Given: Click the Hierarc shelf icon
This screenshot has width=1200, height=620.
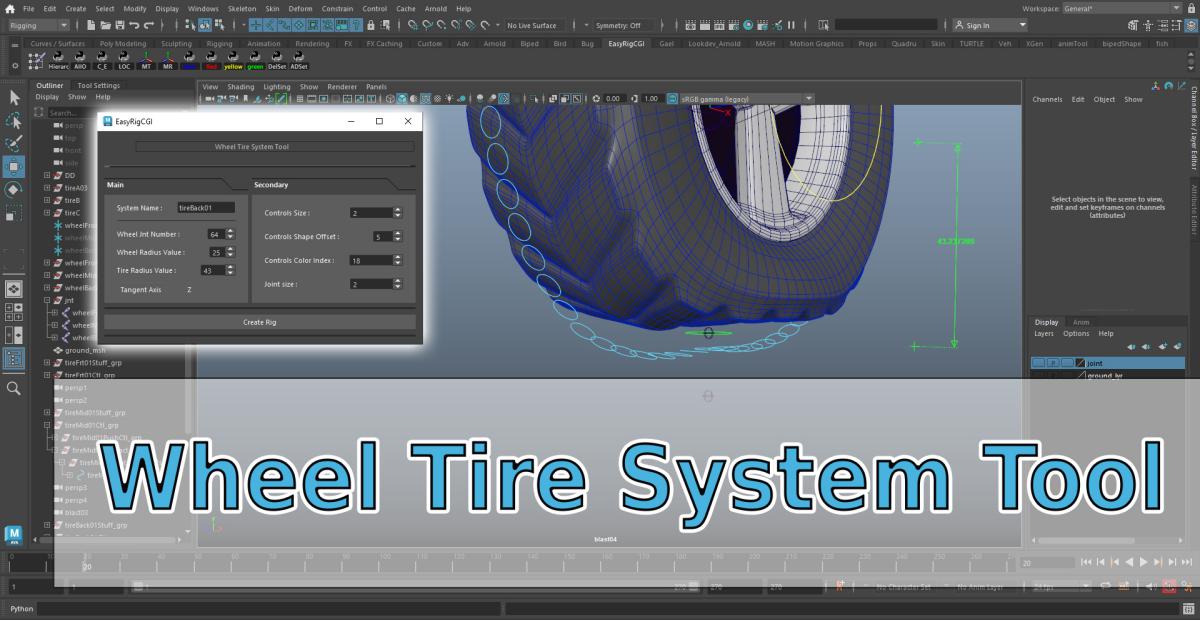Looking at the screenshot, I should click(x=59, y=60).
